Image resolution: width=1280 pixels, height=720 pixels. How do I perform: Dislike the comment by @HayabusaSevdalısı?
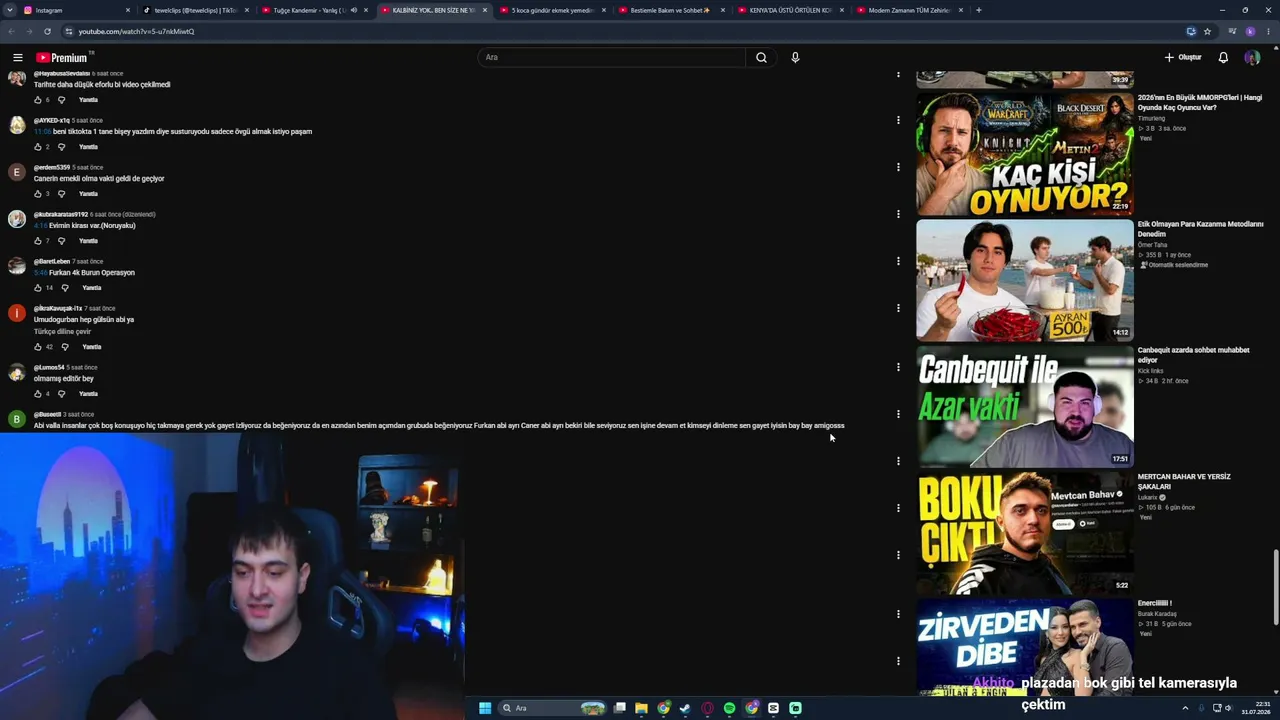click(61, 100)
